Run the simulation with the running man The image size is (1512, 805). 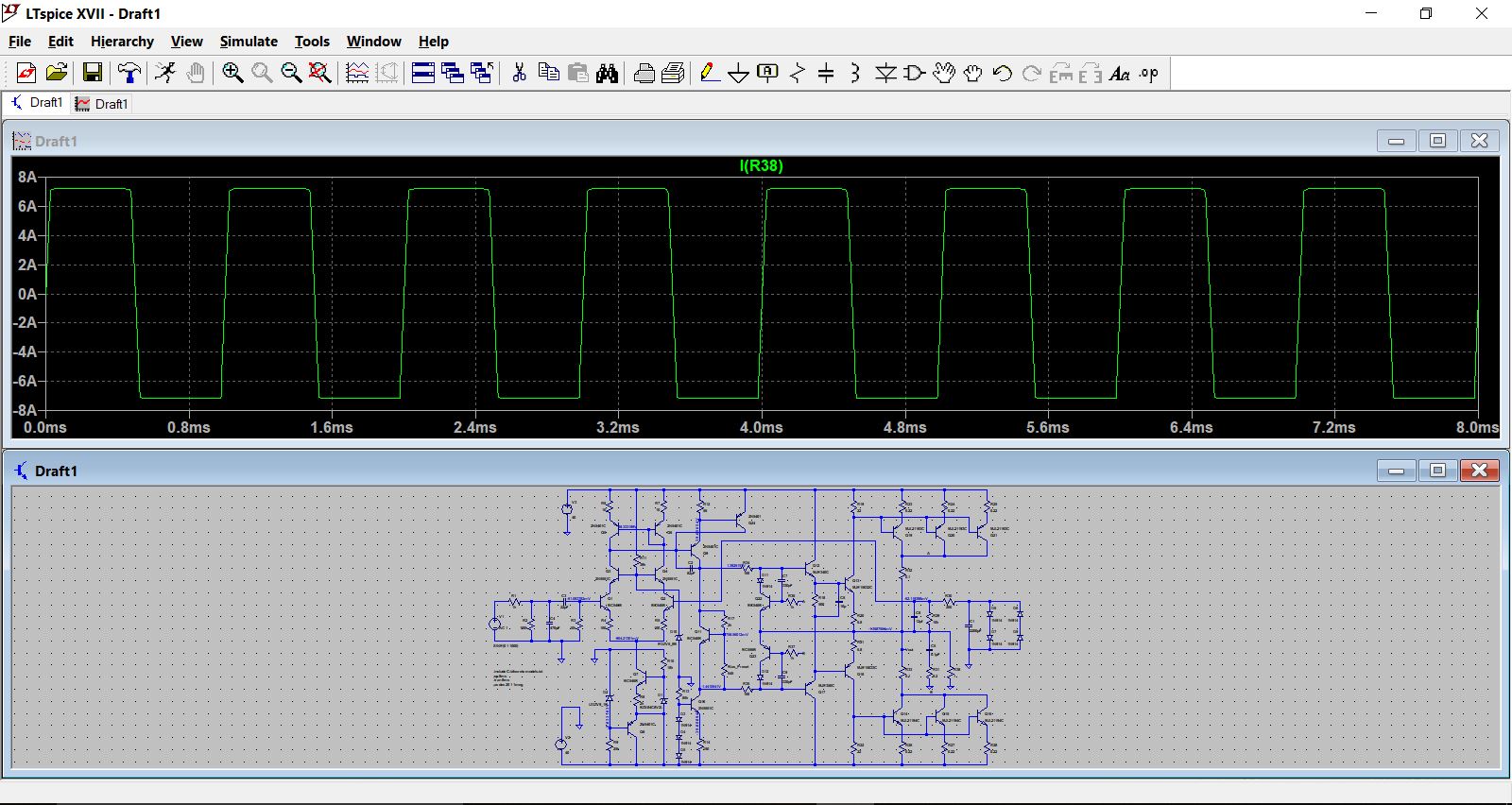165,73
